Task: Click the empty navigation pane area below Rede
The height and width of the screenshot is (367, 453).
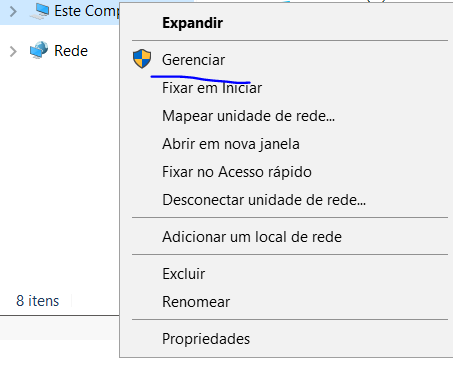Action: (x=60, y=173)
